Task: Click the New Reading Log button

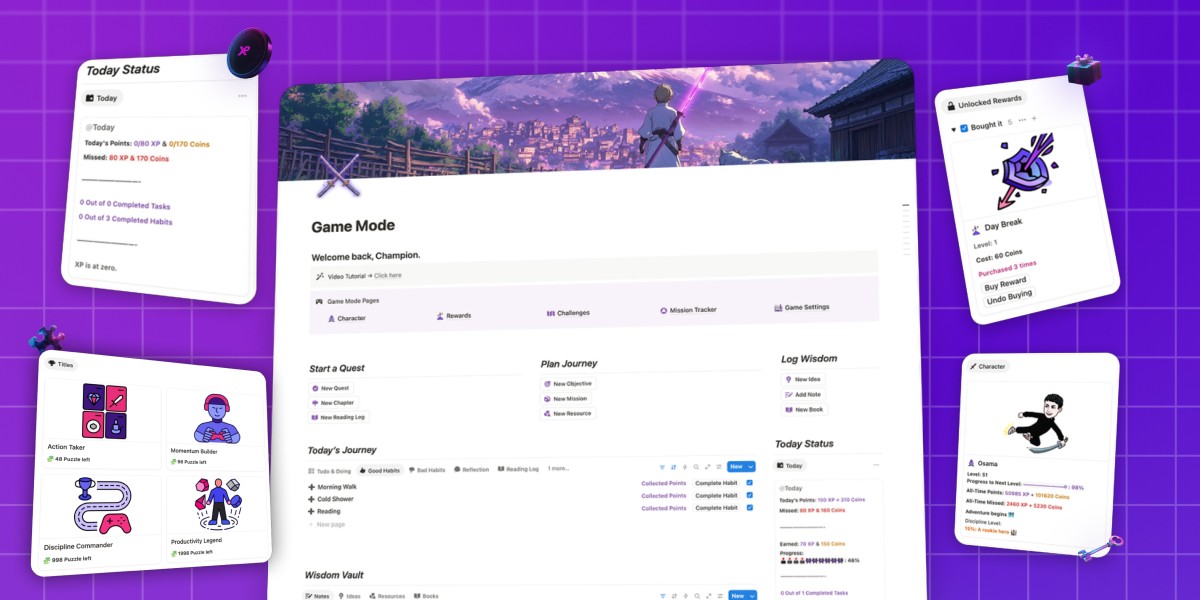Action: pyautogui.click(x=339, y=417)
